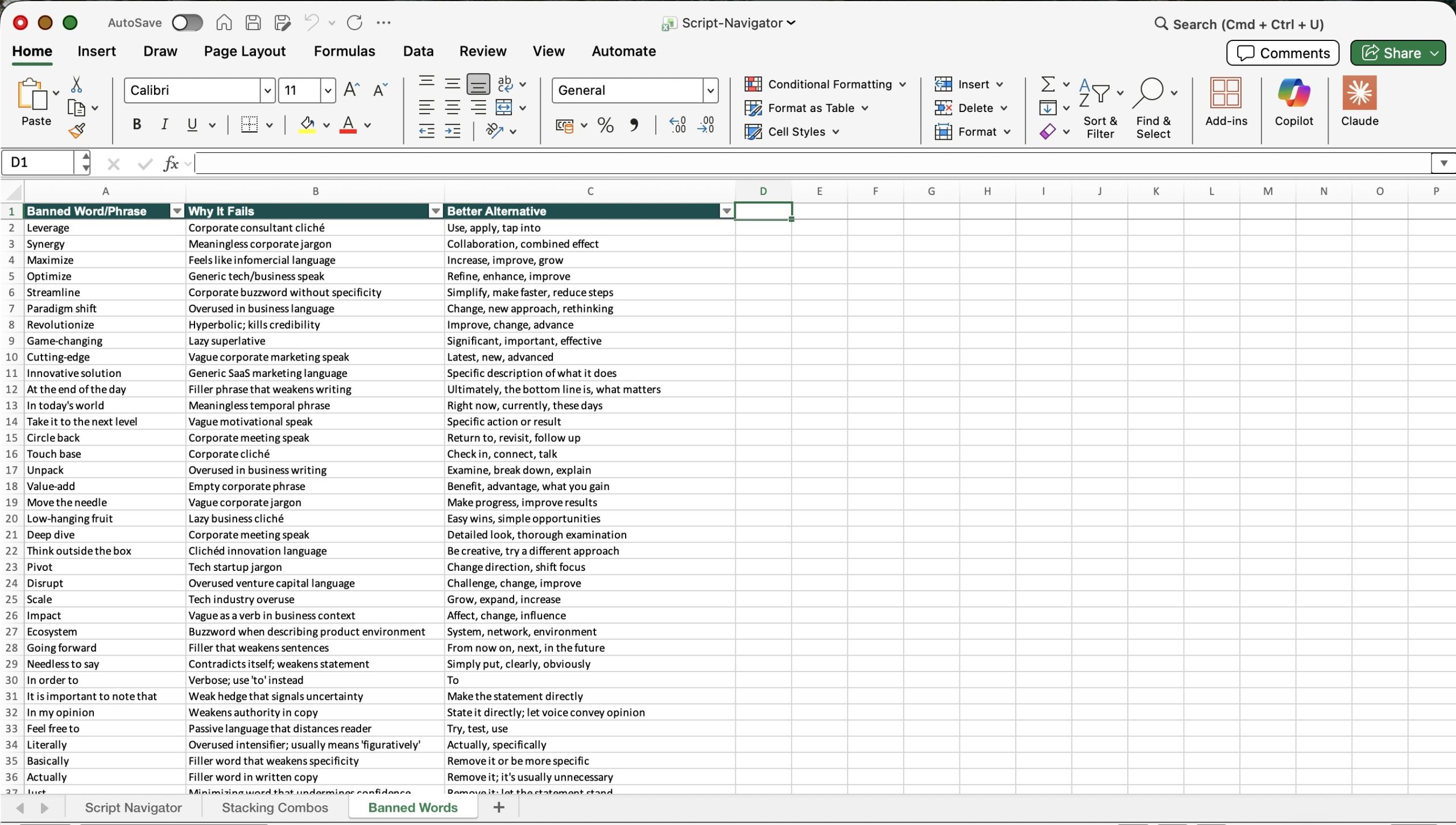Toggle the AutoSave switch

click(x=187, y=23)
